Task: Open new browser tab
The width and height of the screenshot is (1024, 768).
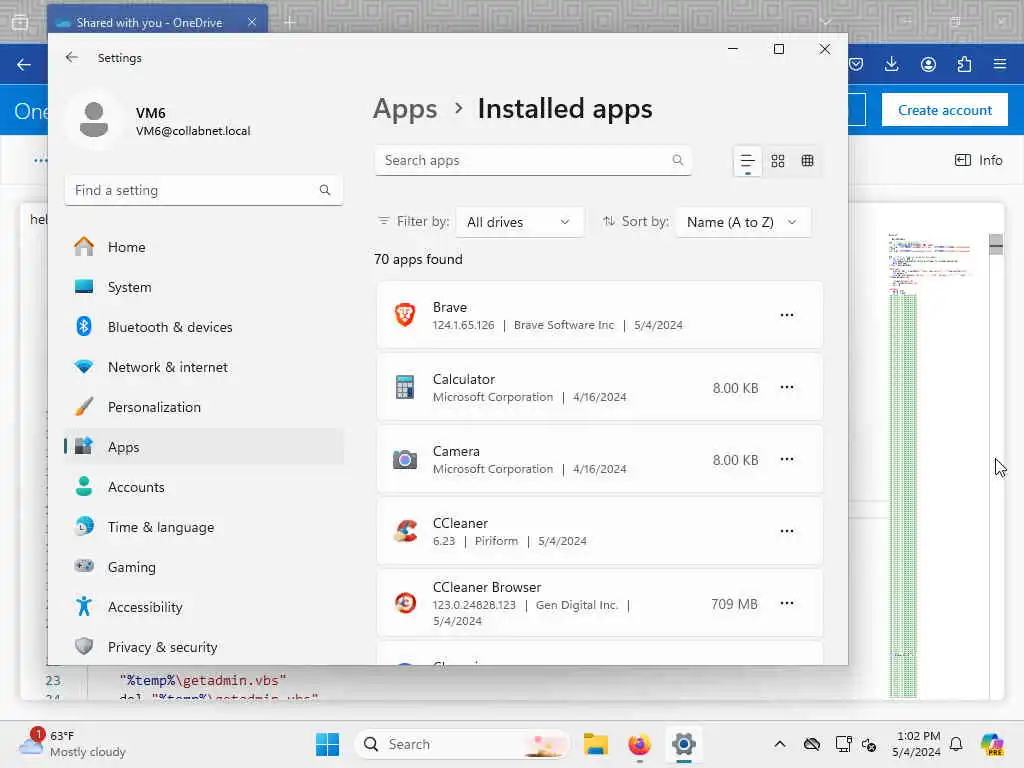Action: pyautogui.click(x=290, y=22)
